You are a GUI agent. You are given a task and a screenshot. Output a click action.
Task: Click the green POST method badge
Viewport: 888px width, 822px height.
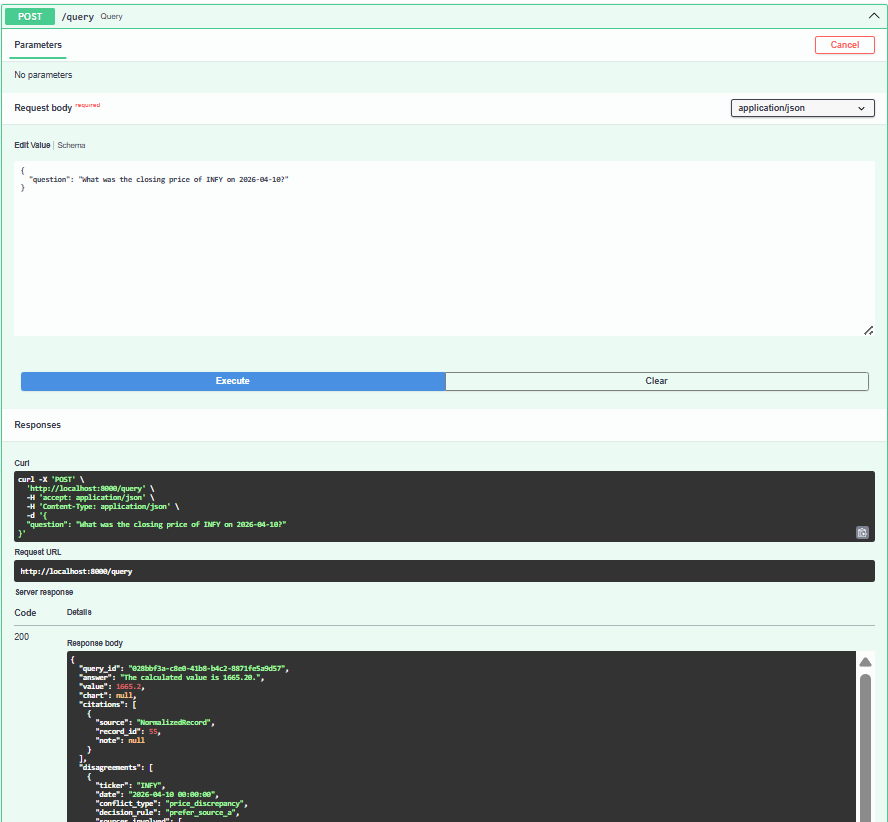30,16
